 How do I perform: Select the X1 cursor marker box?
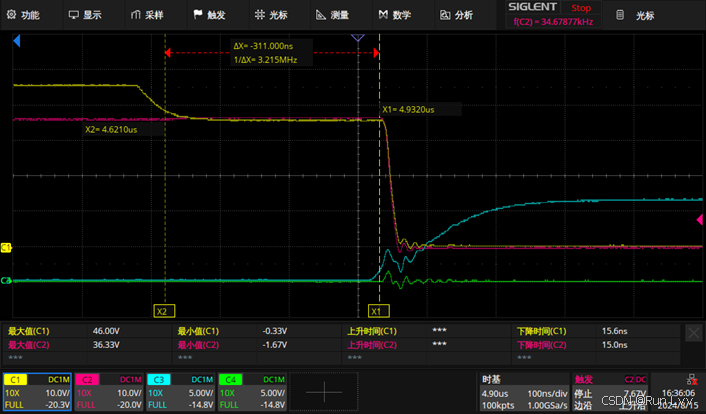click(378, 311)
